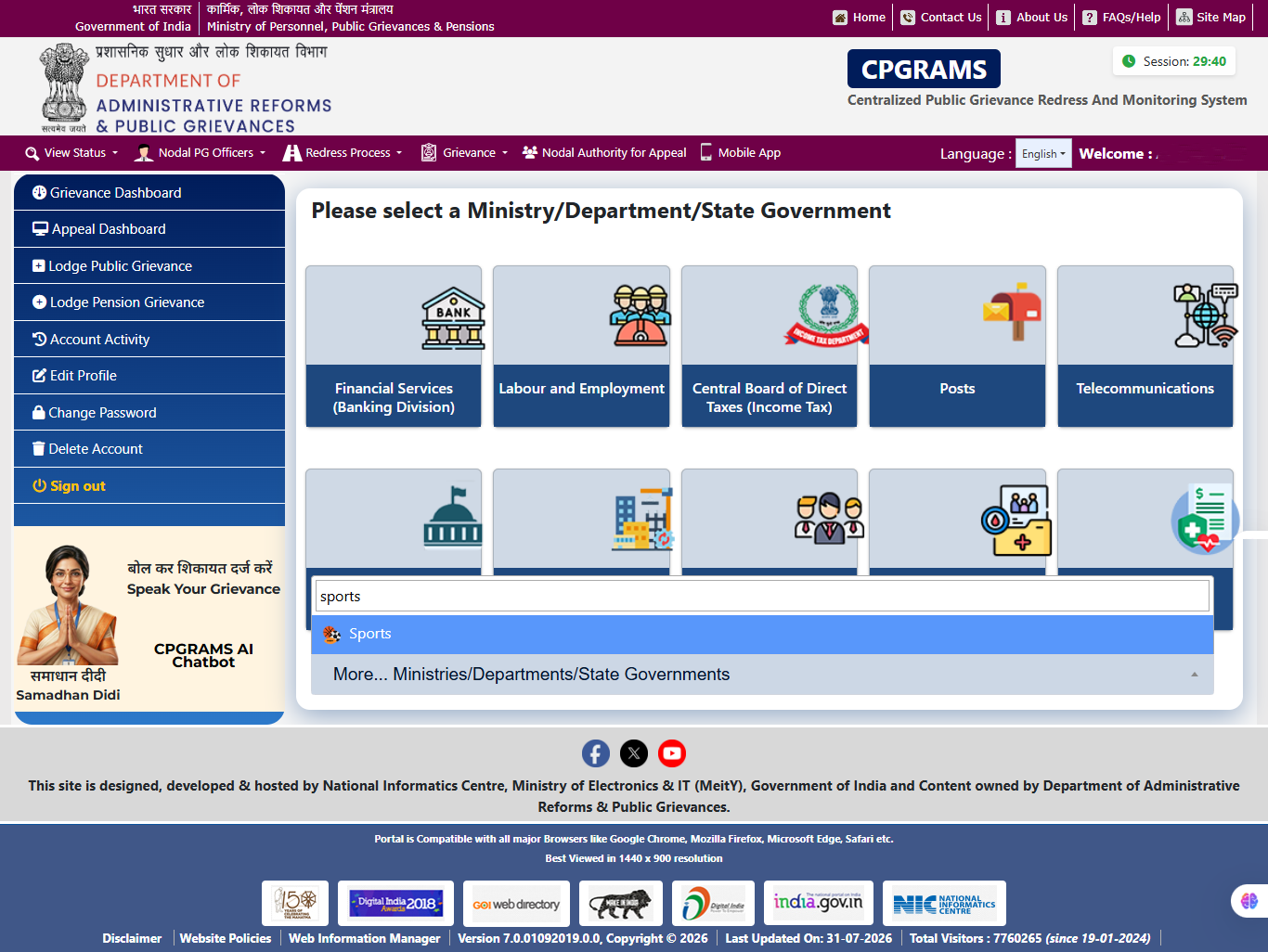
Task: Select Lodge Pension Grievance
Action: point(149,302)
